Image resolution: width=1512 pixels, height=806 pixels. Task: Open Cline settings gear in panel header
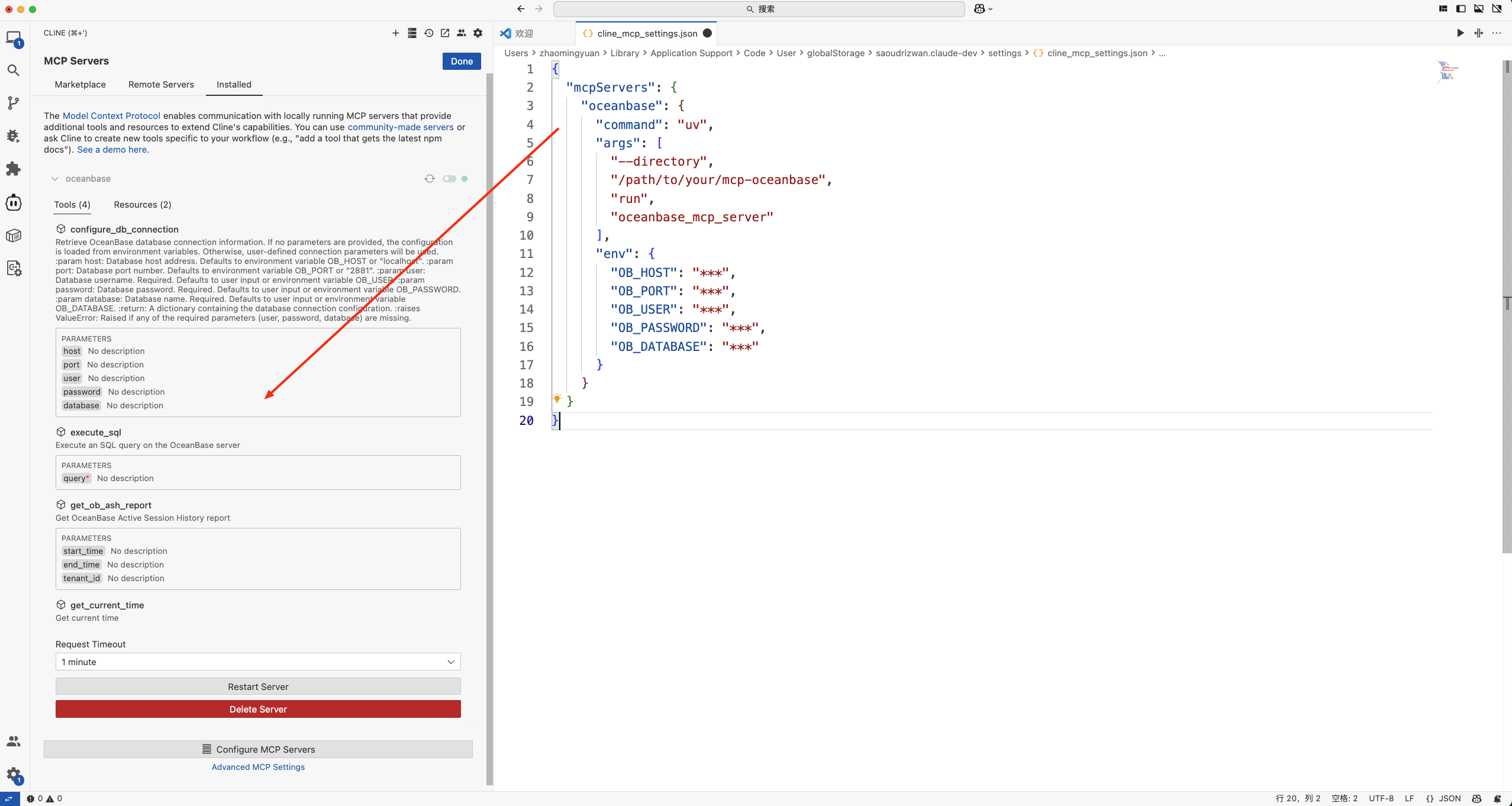tap(478, 33)
